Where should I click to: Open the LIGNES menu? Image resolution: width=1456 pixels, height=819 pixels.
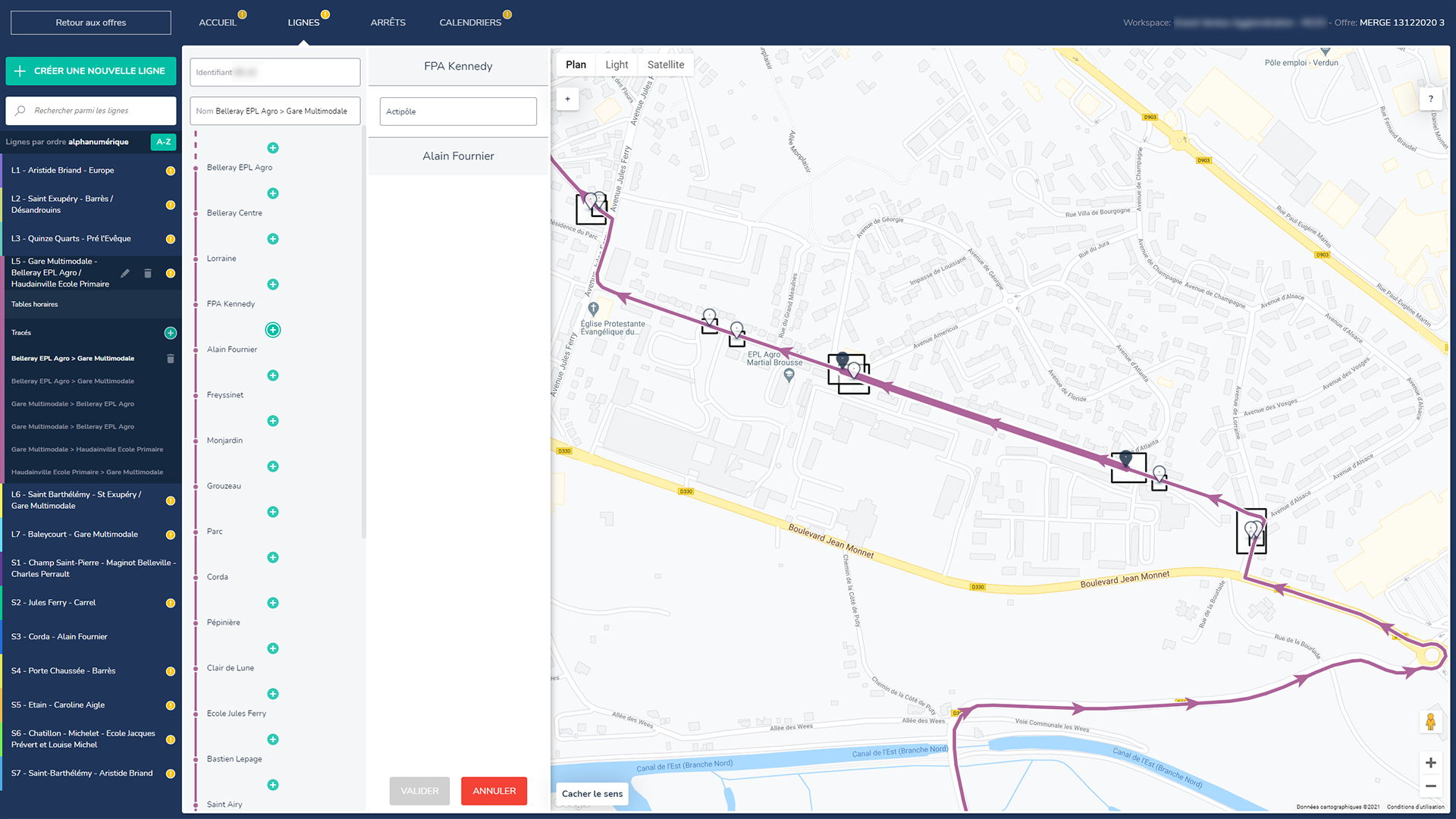[303, 23]
